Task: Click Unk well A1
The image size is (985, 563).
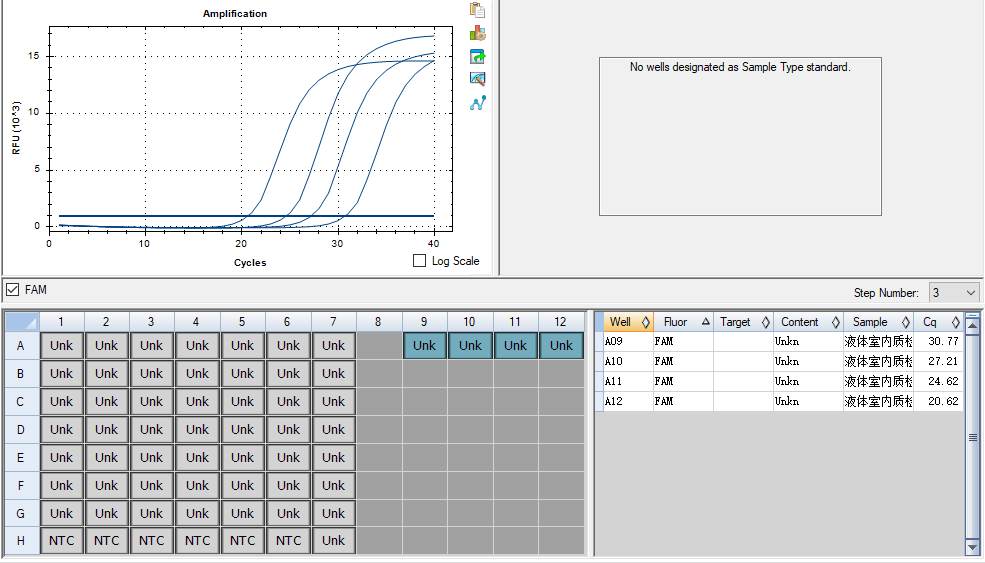Action: click(x=62, y=346)
